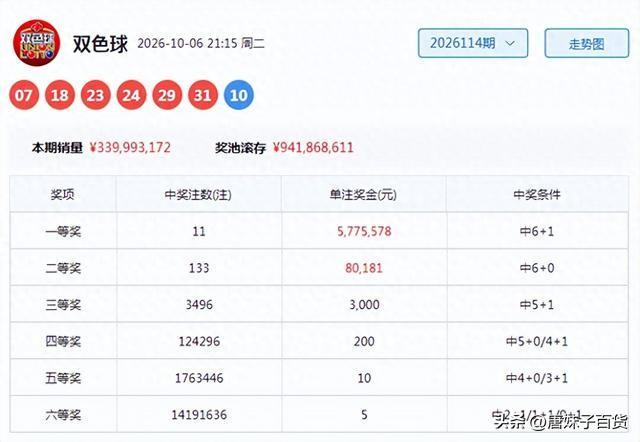Click red ball number 29

pyautogui.click(x=167, y=95)
